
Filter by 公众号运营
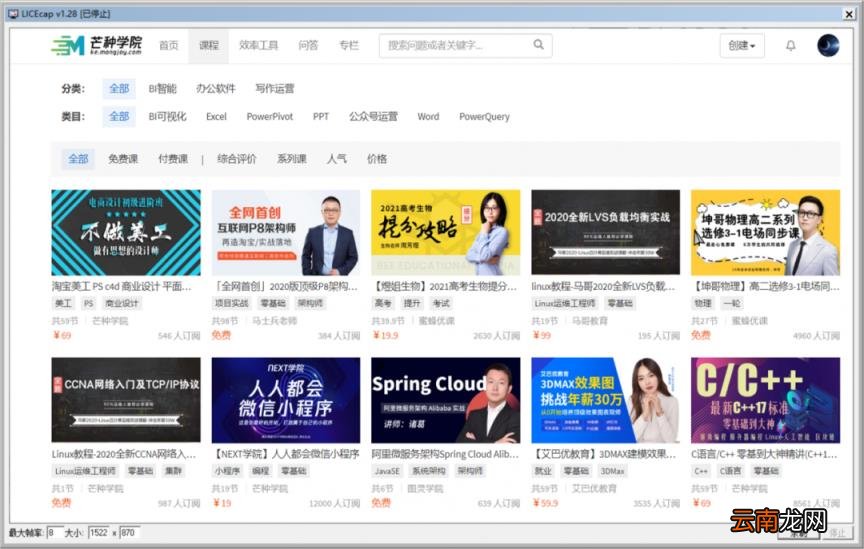click(373, 116)
